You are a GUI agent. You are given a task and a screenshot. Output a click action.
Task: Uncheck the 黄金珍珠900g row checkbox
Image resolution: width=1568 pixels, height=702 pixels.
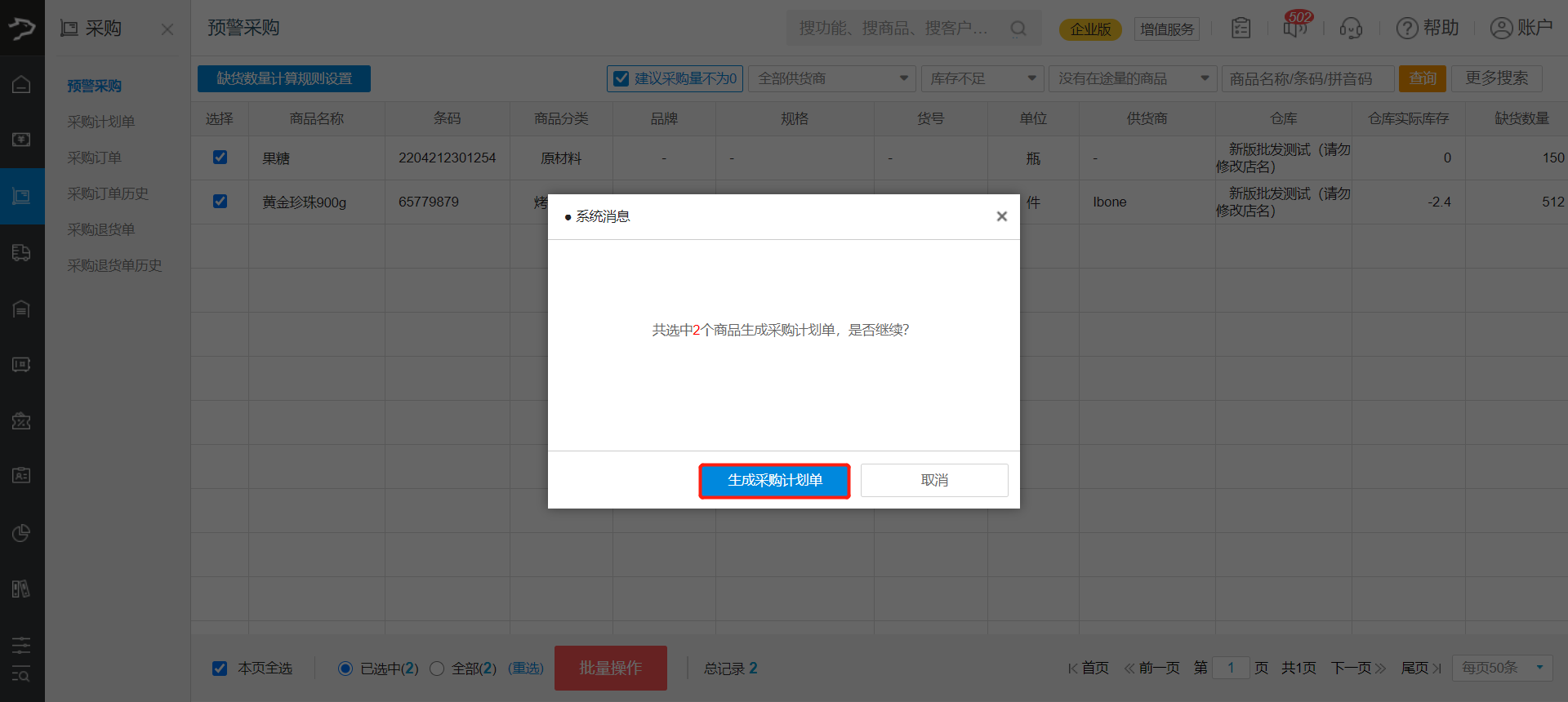pyautogui.click(x=220, y=201)
